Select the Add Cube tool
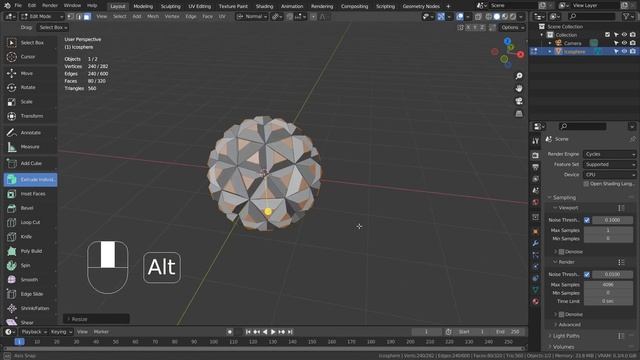 tap(31, 163)
